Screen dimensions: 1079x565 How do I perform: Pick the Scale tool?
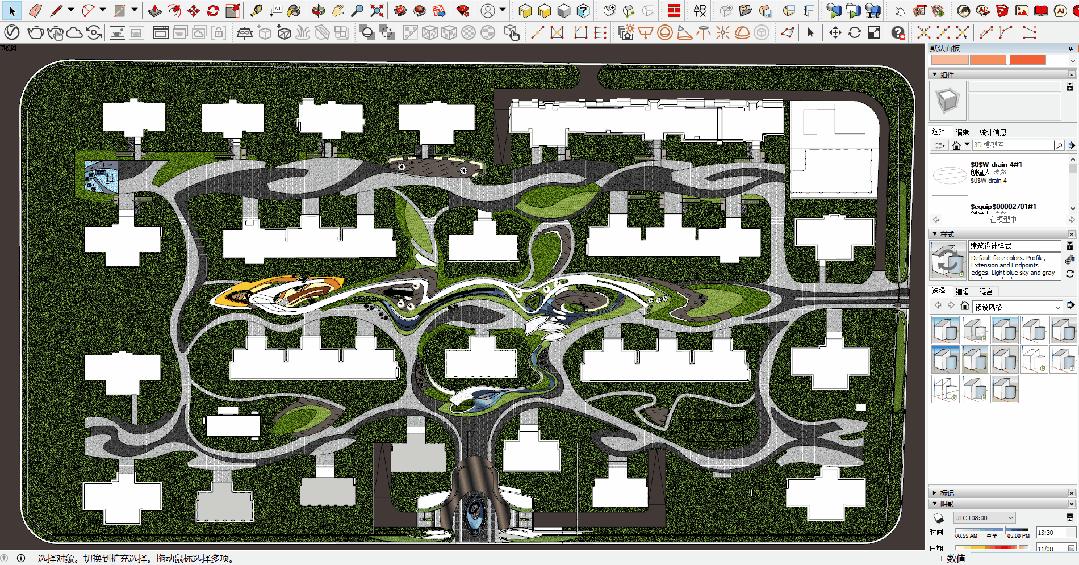tap(233, 10)
